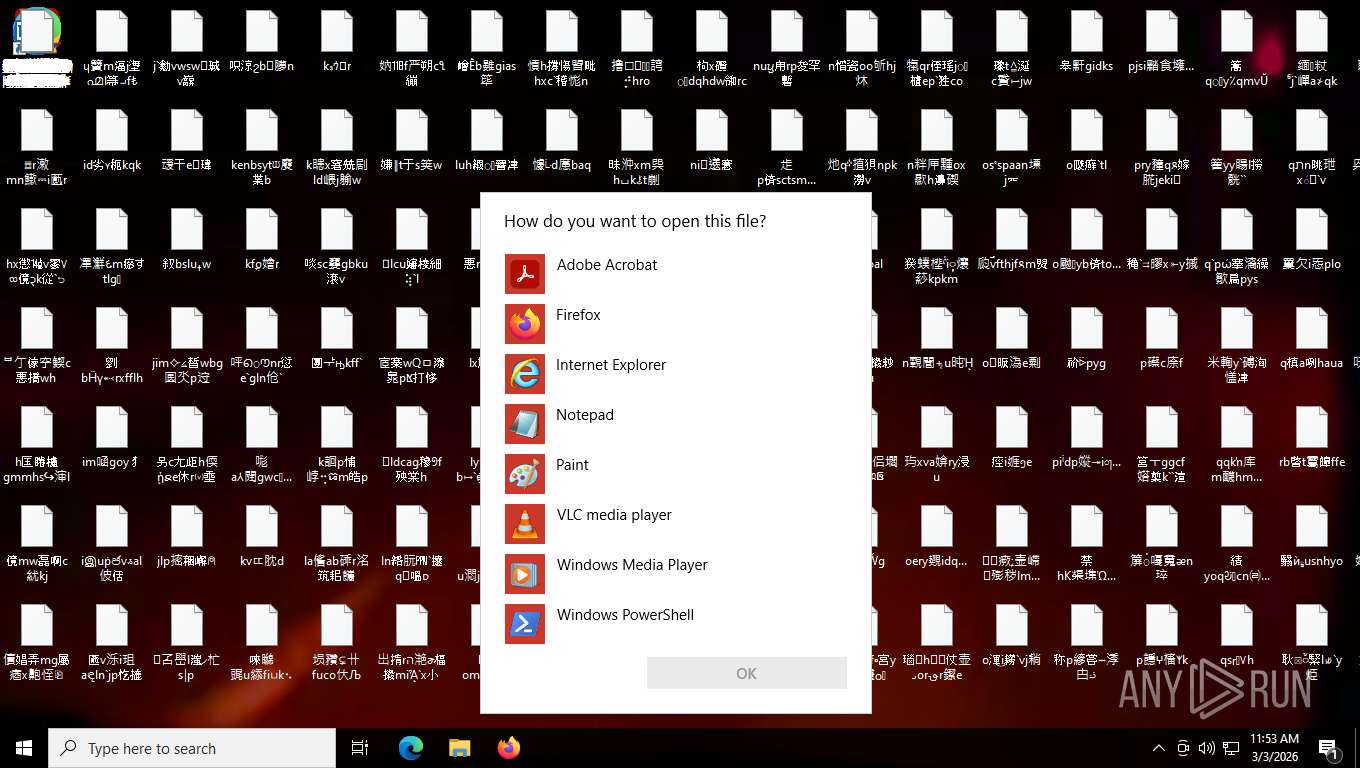Click the "VLC media player" label text
1360x768 pixels.
[614, 515]
